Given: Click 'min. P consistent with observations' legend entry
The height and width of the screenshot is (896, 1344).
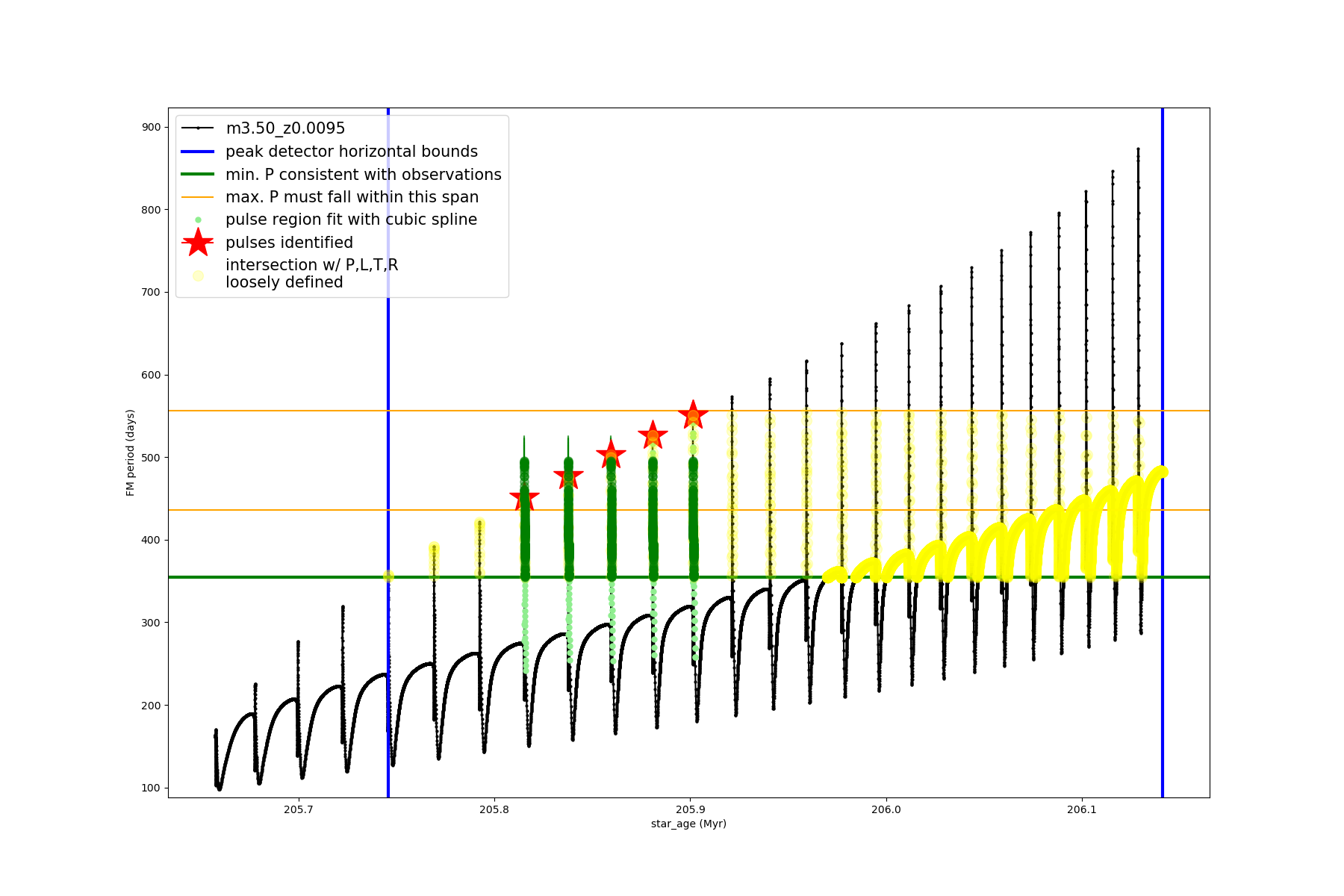Looking at the screenshot, I should pos(363,175).
